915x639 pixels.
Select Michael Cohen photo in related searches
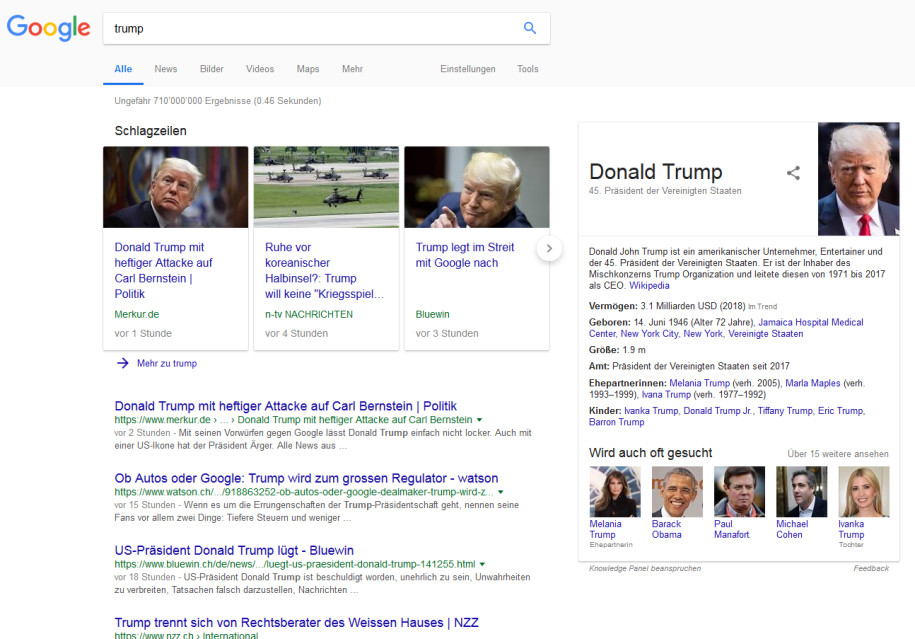801,491
